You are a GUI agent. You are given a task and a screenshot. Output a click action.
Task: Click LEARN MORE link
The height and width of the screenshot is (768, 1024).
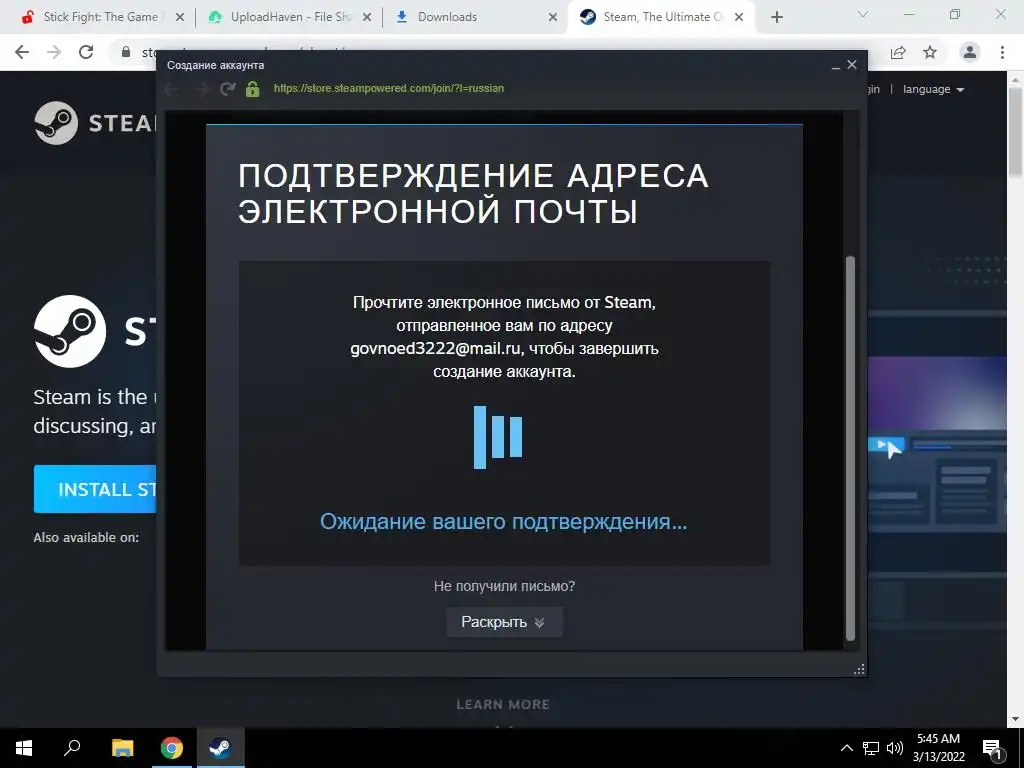click(x=503, y=705)
